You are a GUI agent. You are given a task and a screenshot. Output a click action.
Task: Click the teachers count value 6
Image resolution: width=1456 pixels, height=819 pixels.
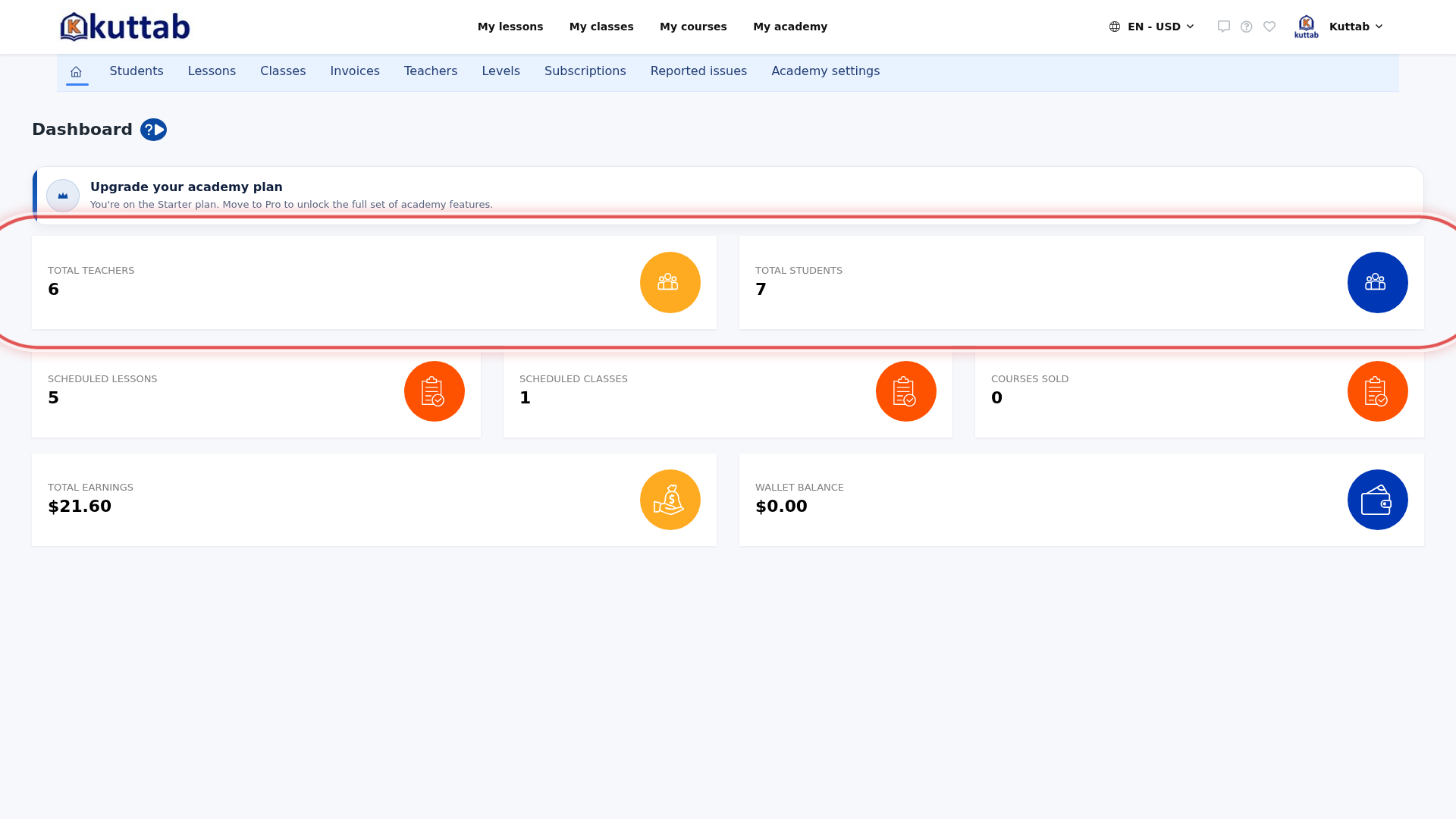click(53, 290)
